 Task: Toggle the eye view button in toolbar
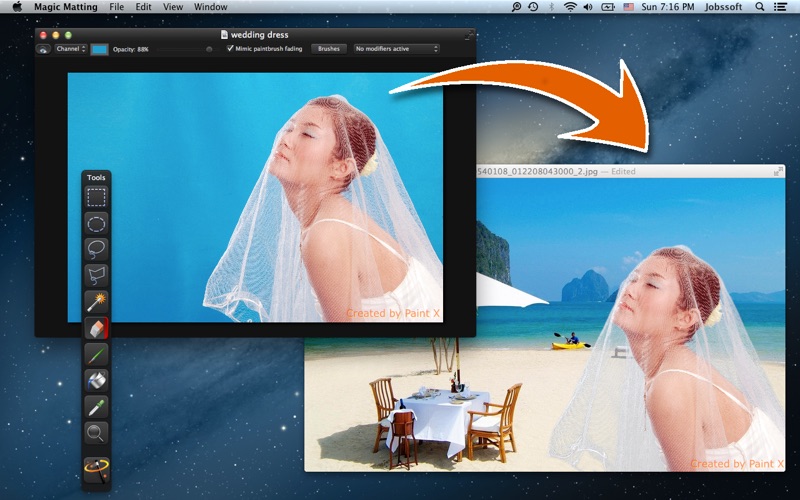click(43, 48)
